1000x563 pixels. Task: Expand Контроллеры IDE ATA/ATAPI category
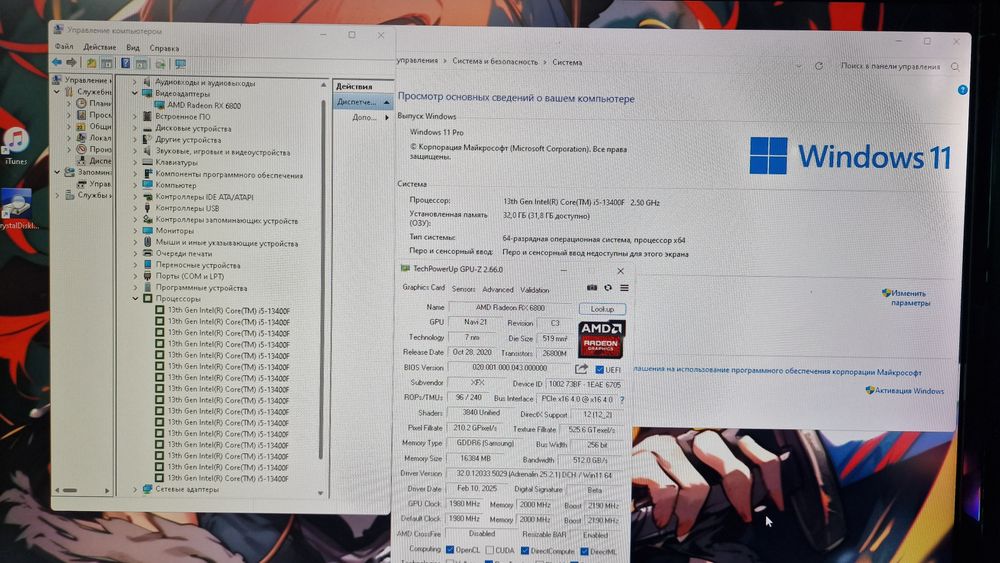135,196
